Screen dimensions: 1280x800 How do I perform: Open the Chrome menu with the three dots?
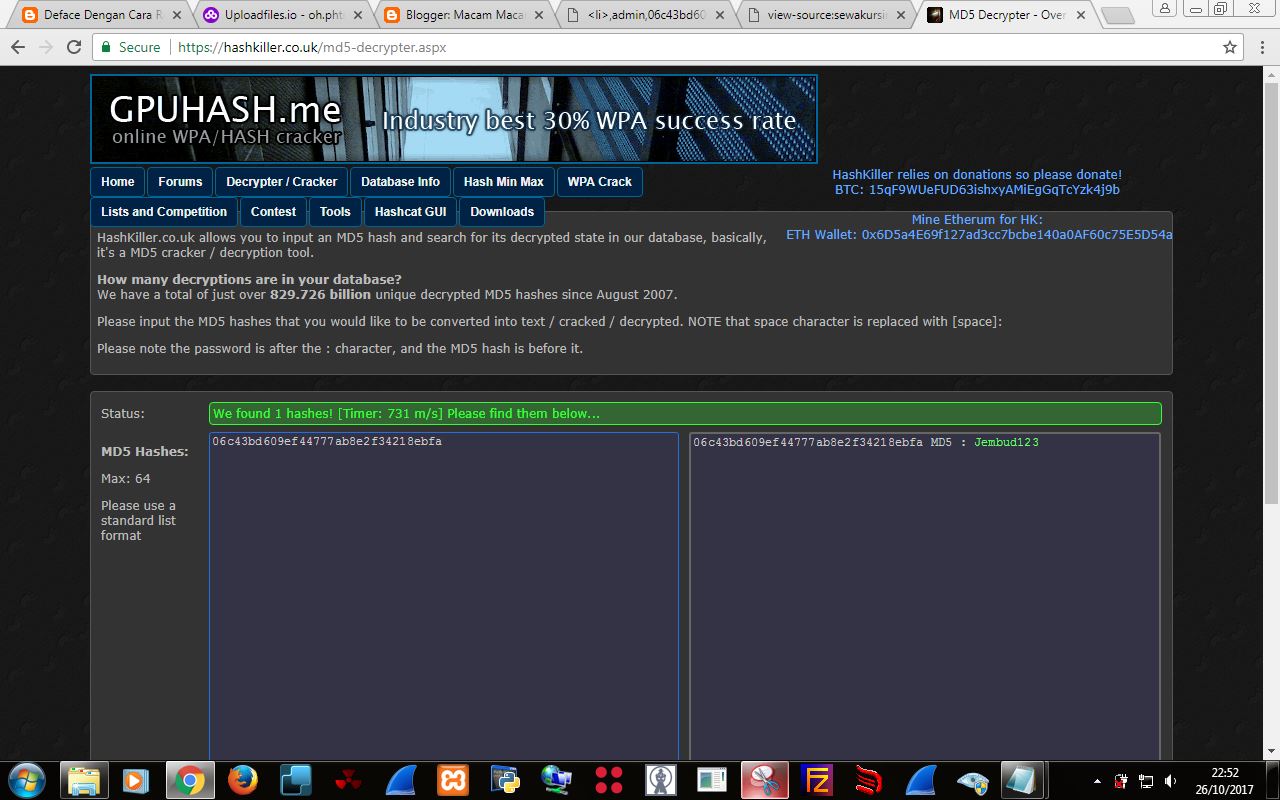(1262, 47)
